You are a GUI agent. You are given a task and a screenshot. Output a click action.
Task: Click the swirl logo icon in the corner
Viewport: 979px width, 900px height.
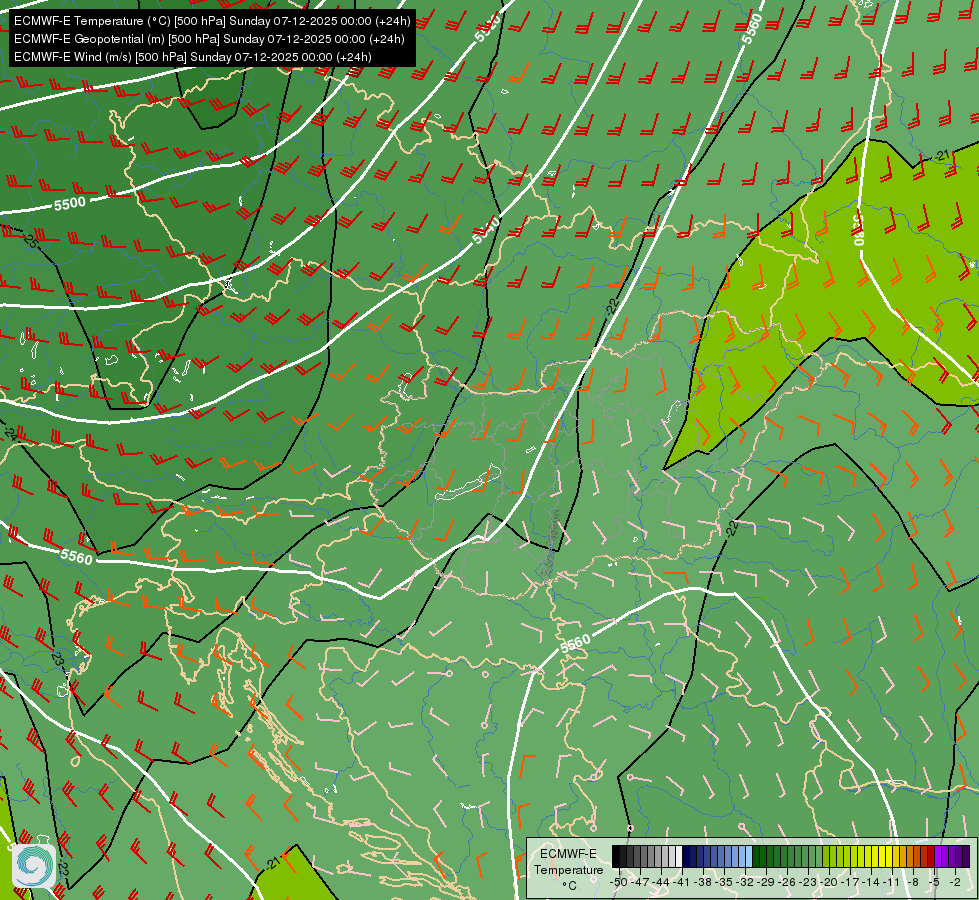[x=34, y=865]
